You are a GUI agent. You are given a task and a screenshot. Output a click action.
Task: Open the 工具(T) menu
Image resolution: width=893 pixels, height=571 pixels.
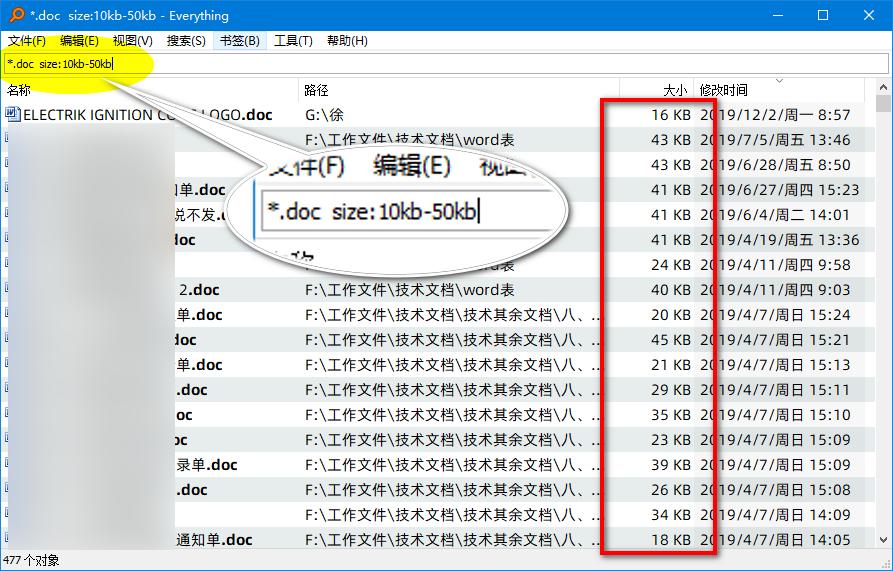pyautogui.click(x=293, y=41)
